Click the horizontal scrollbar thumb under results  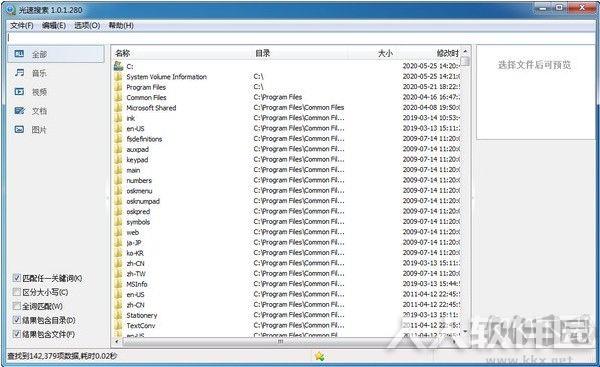[280, 341]
